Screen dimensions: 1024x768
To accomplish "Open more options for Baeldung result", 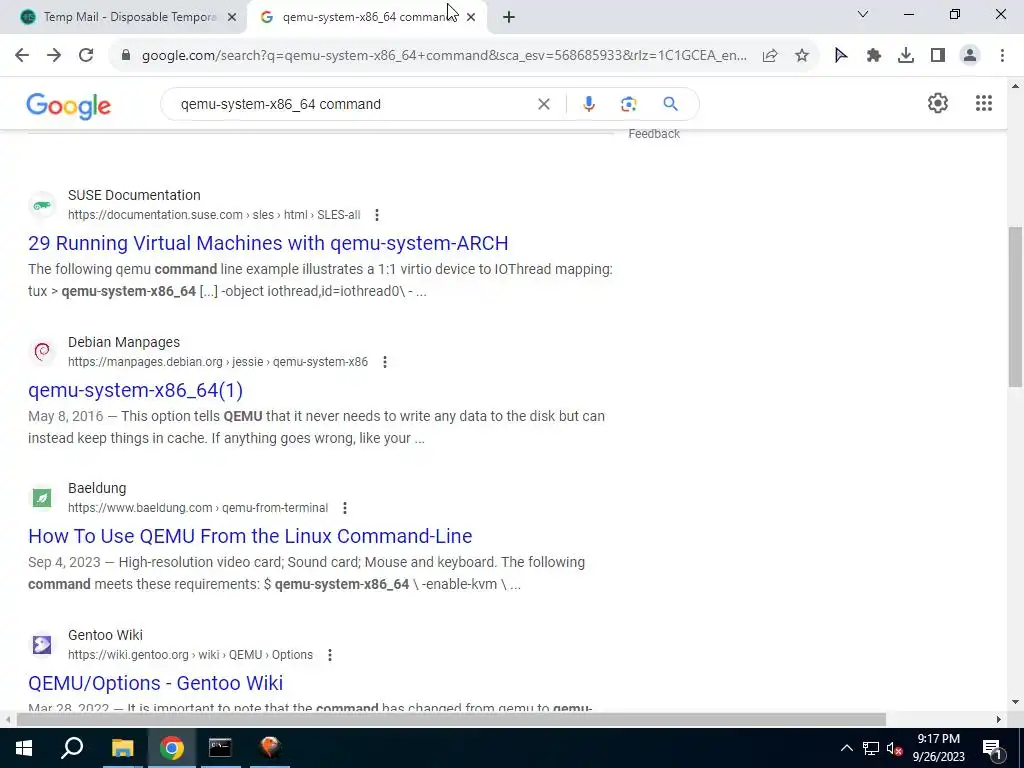I will pos(345,507).
